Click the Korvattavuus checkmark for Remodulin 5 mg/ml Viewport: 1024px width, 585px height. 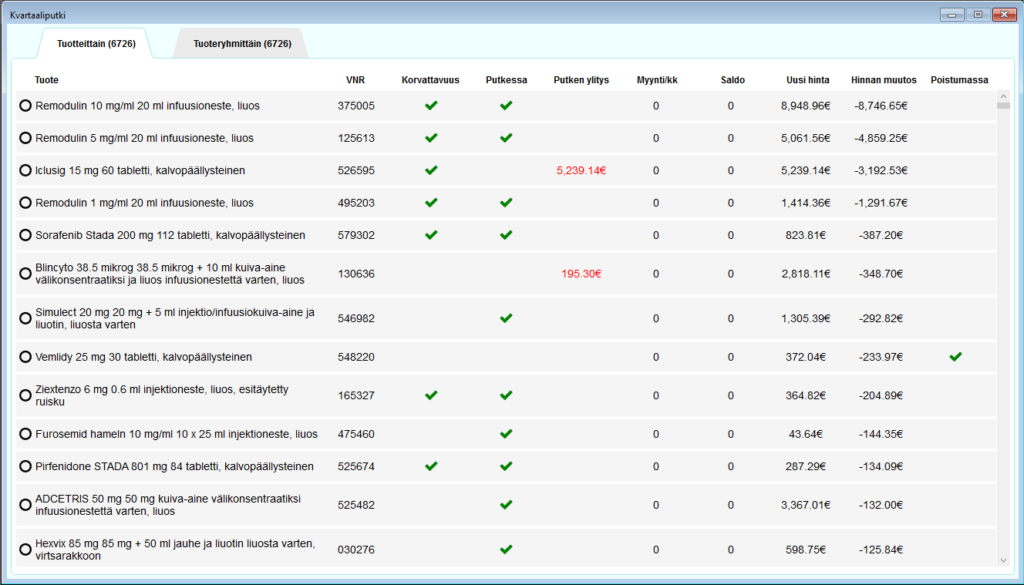[x=431, y=138]
